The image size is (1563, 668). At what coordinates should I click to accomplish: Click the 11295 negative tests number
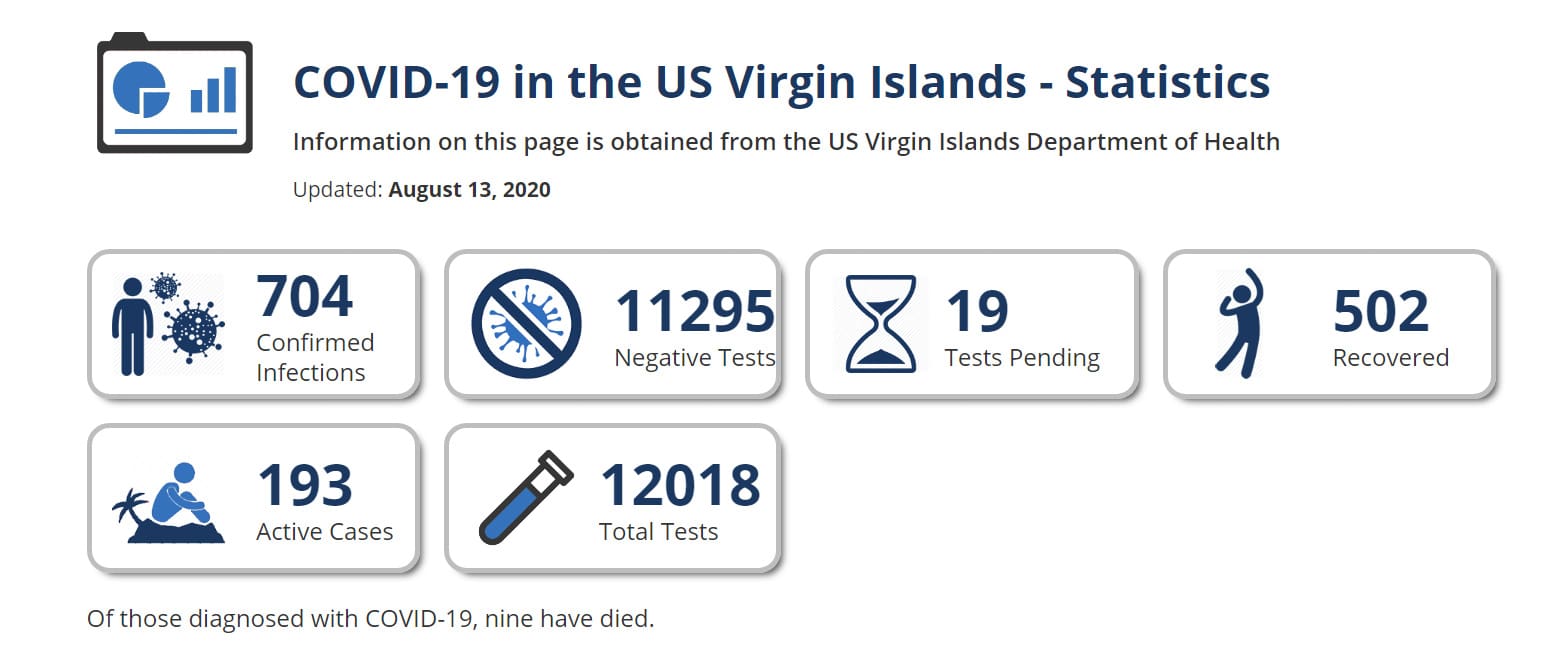coord(694,311)
